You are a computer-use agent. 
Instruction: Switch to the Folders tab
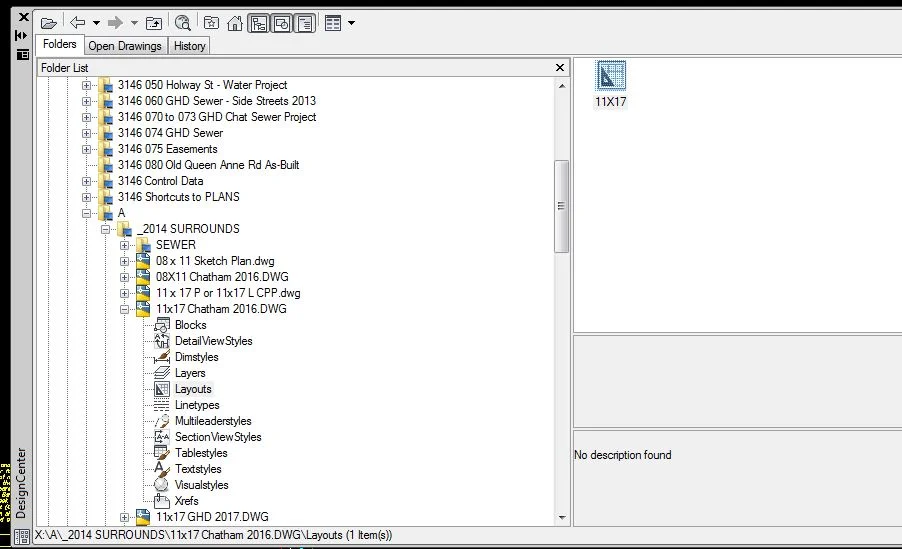59,44
